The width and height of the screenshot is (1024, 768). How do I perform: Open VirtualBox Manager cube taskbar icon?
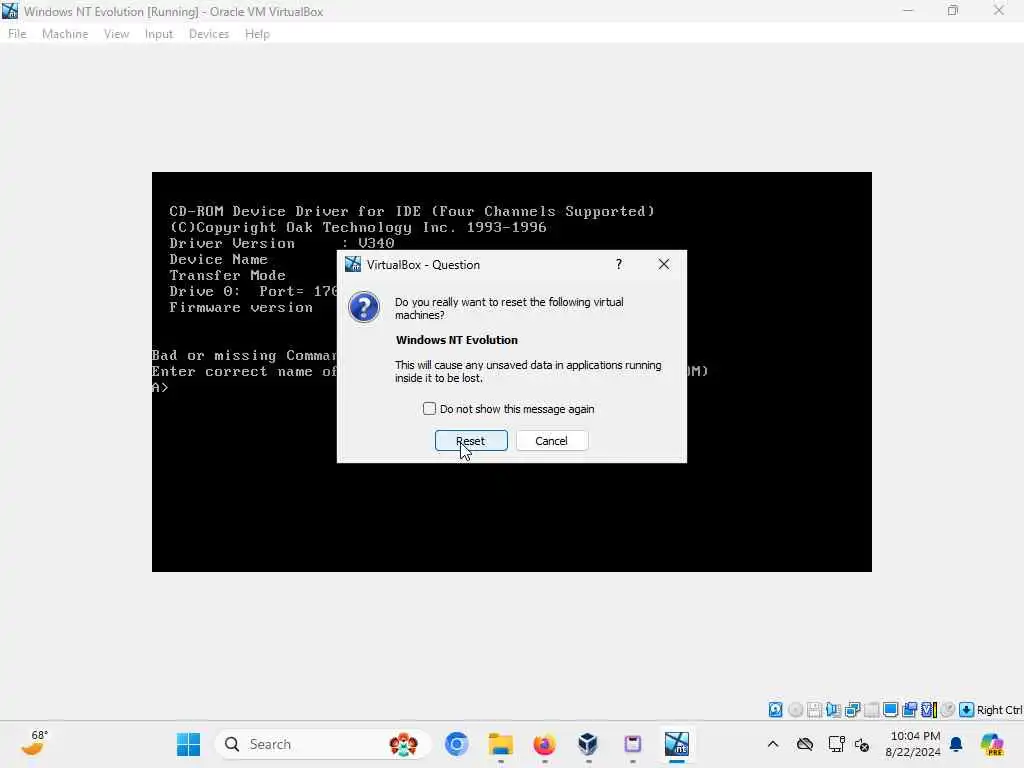588,744
